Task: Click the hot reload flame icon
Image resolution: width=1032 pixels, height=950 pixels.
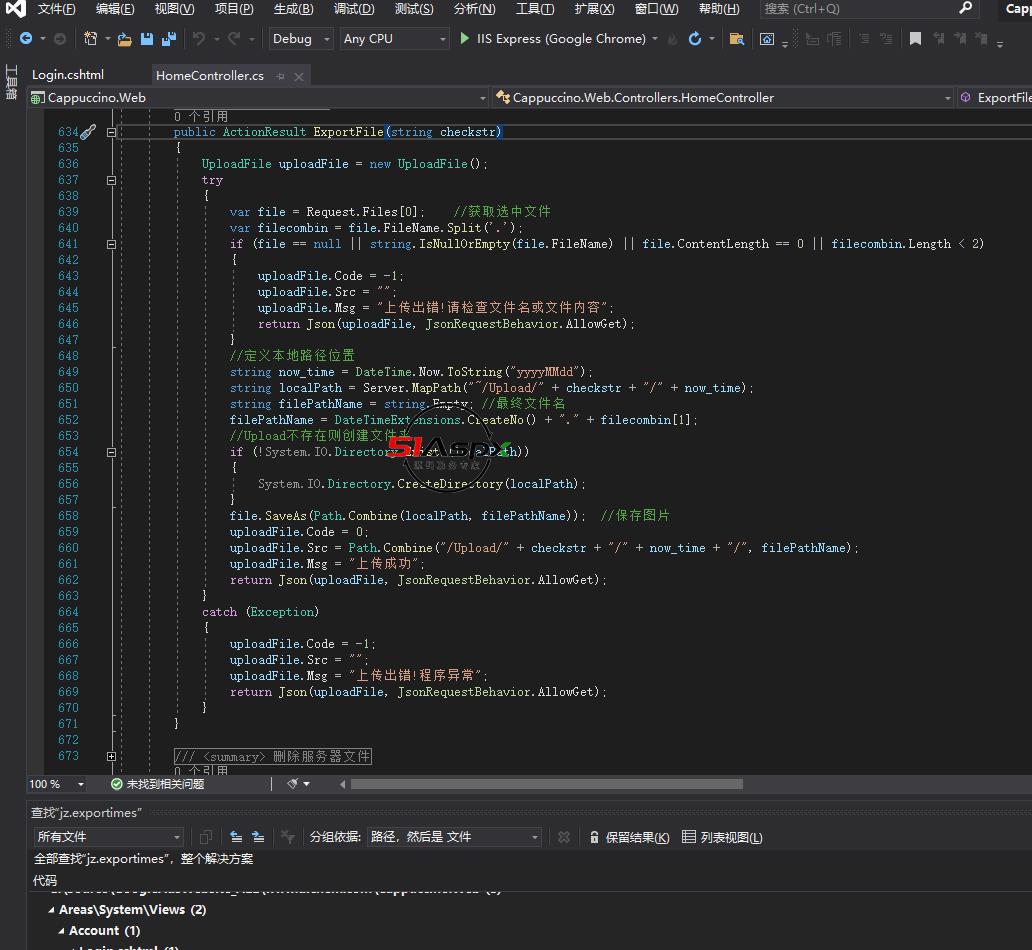Action: click(x=672, y=39)
